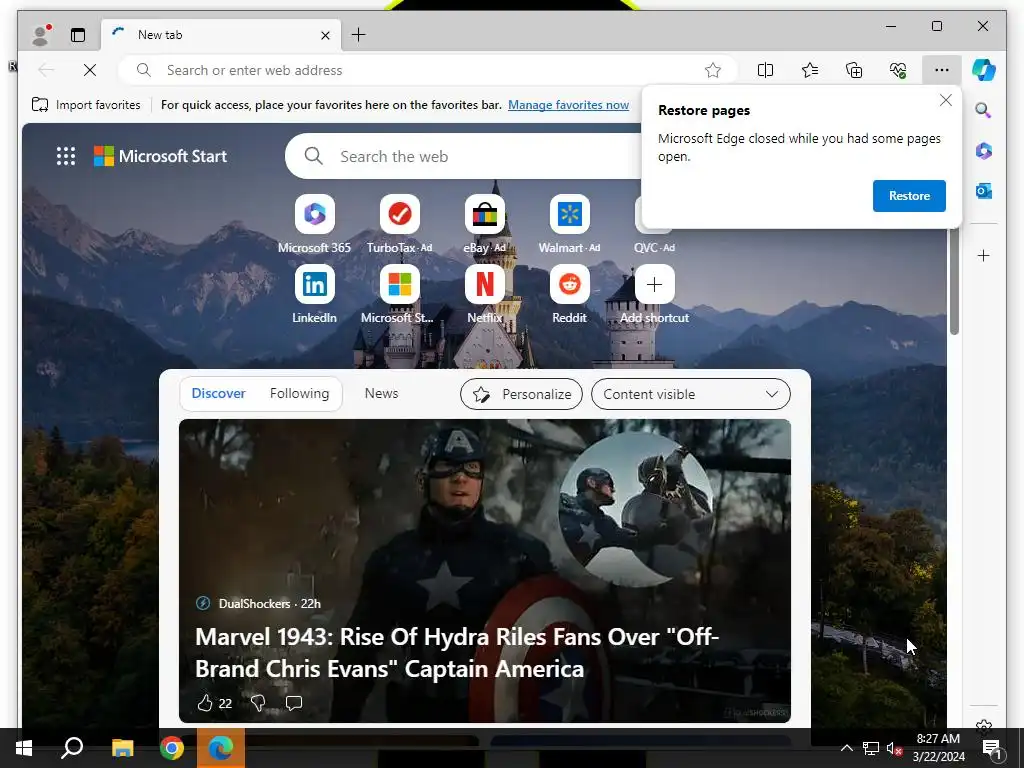Open Browser essentials heart icon
The image size is (1024, 768).
click(898, 70)
